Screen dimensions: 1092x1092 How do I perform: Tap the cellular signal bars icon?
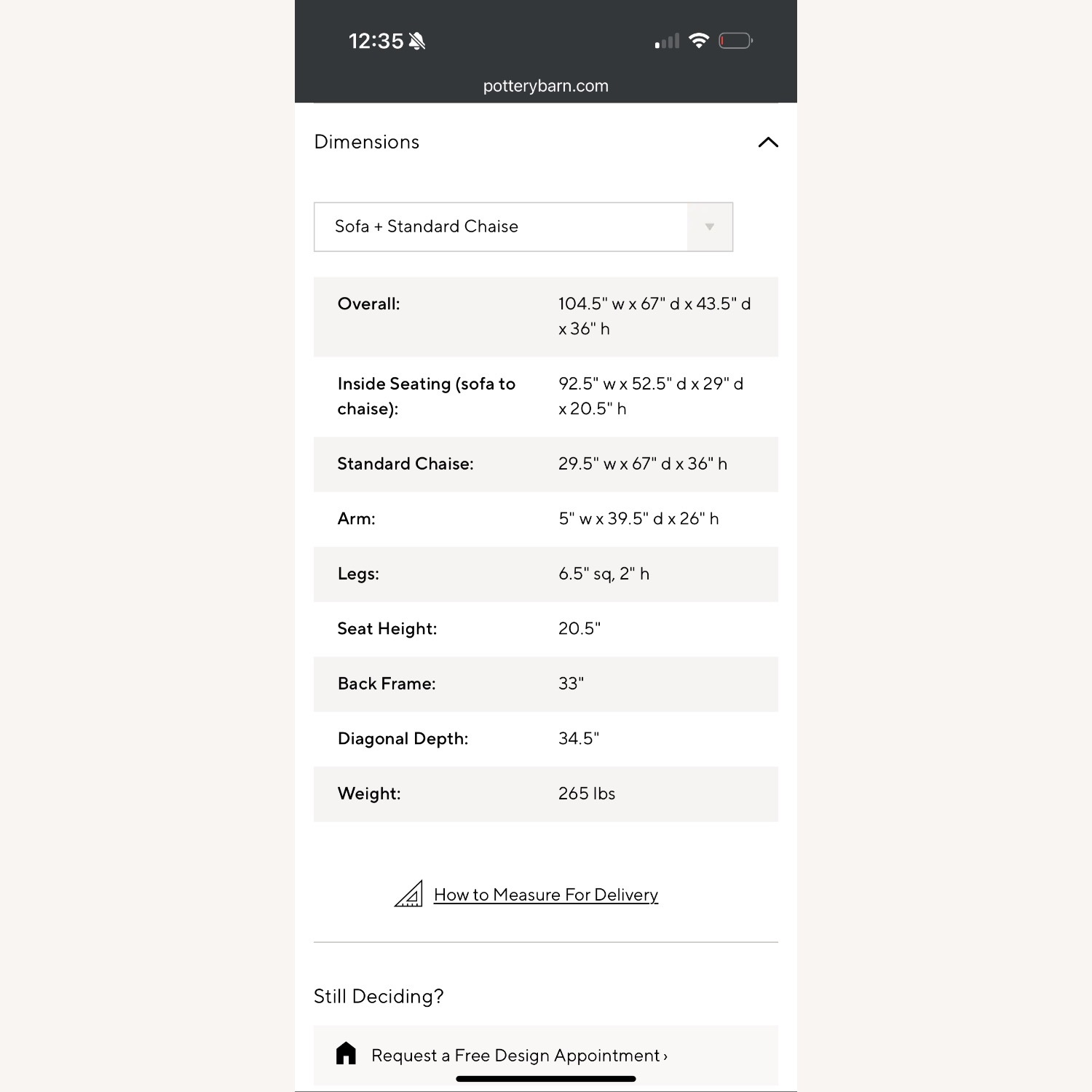coord(667,41)
